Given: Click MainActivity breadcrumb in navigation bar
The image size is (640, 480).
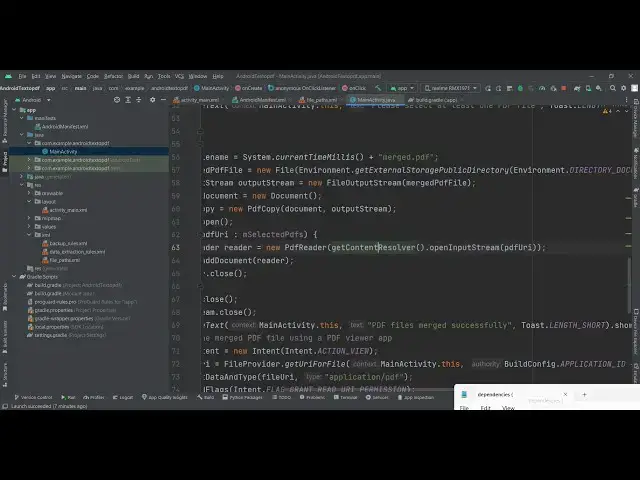Looking at the screenshot, I should (211, 88).
